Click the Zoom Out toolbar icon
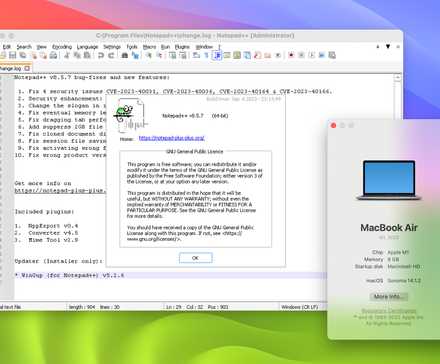 point(159,55)
